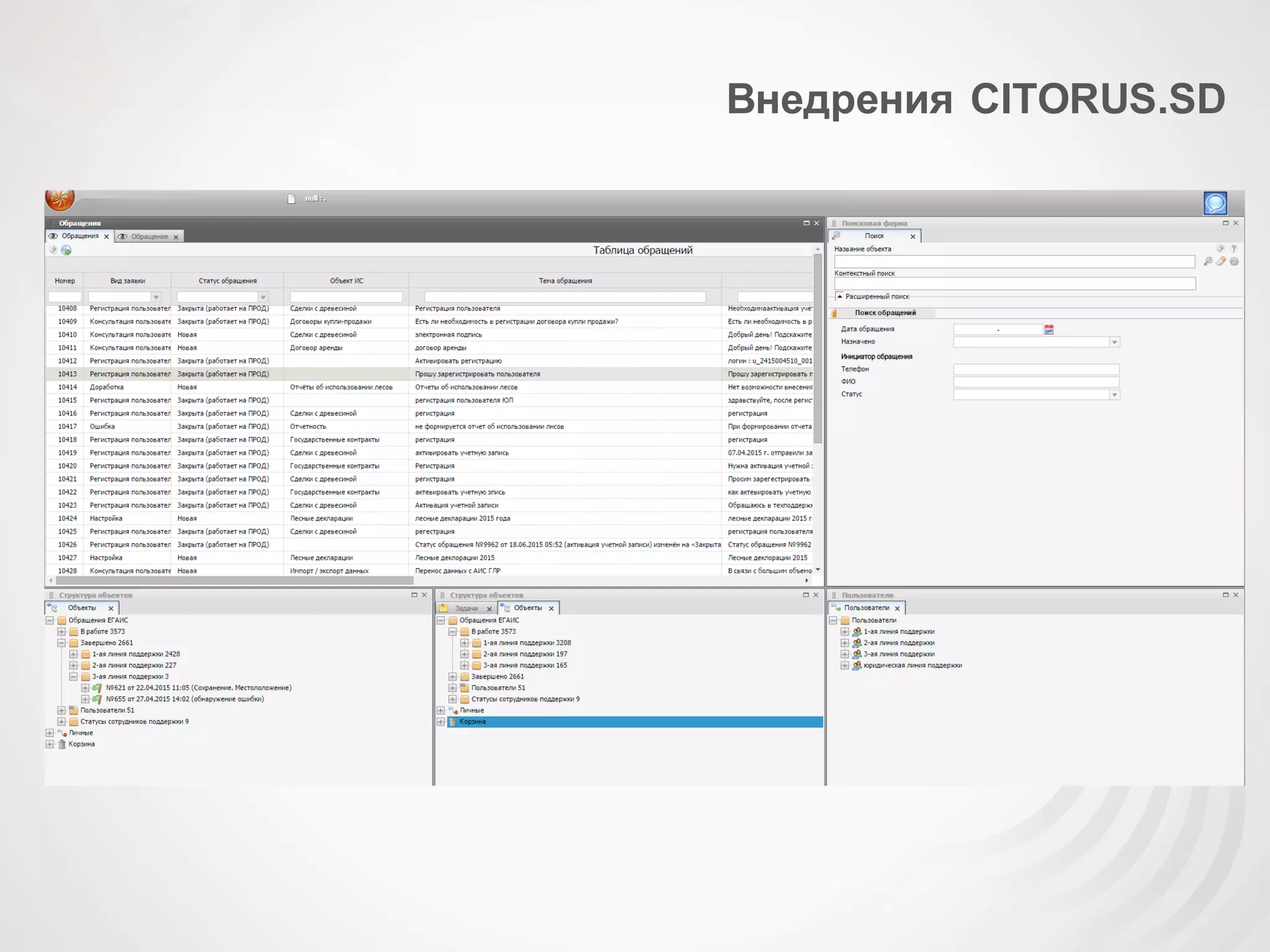Screen dimensions: 1270x952
Task: Select the Объекты tab in left structure panel
Action: [82, 608]
